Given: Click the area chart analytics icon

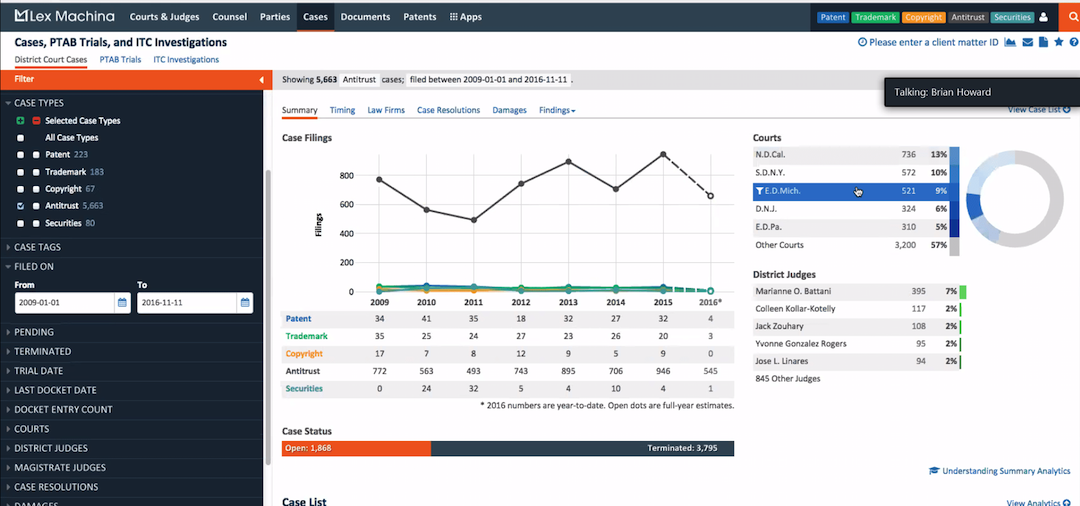Looking at the screenshot, I should tap(1011, 43).
